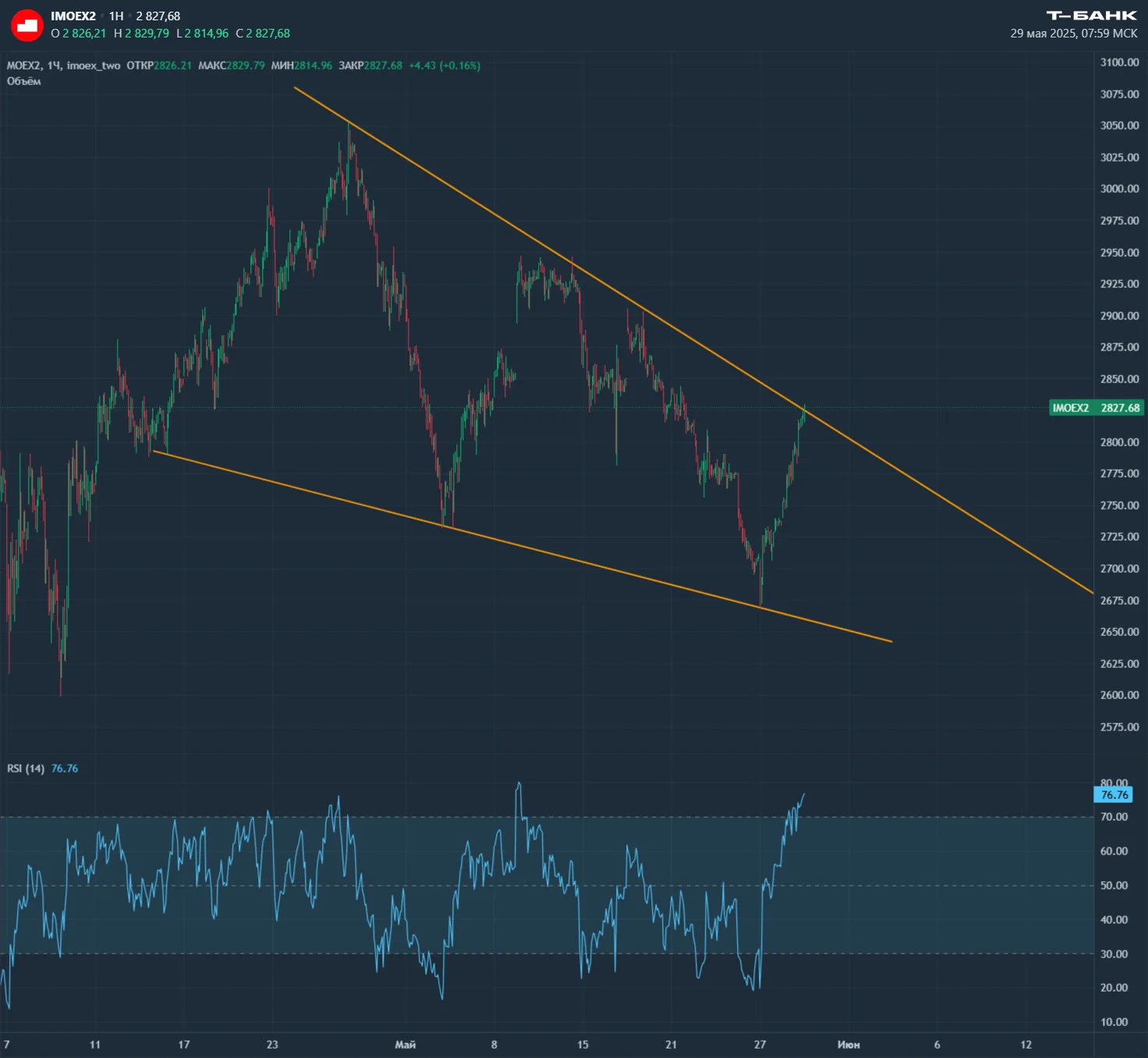
Task: Click the RSI (14) indicator title
Action: (x=26, y=769)
